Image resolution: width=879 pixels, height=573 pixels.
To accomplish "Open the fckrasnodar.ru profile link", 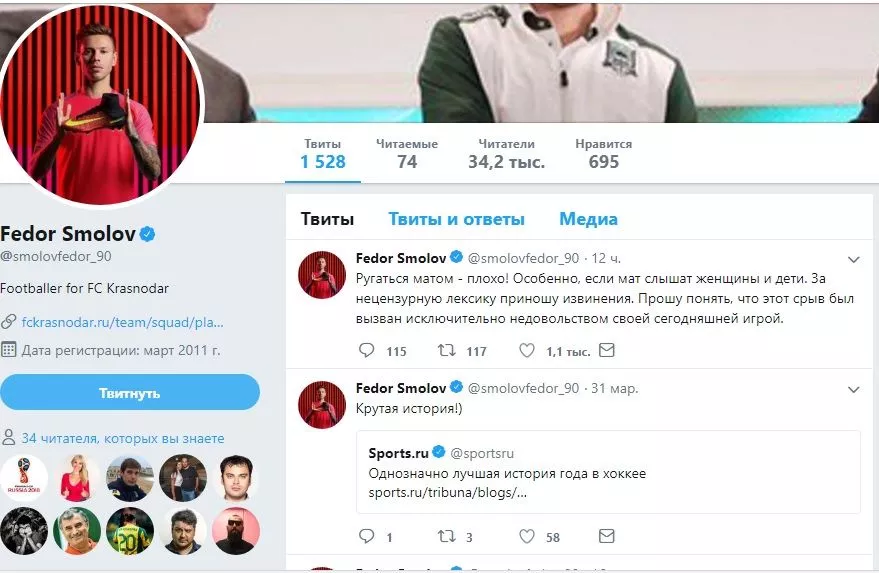I will [122, 322].
